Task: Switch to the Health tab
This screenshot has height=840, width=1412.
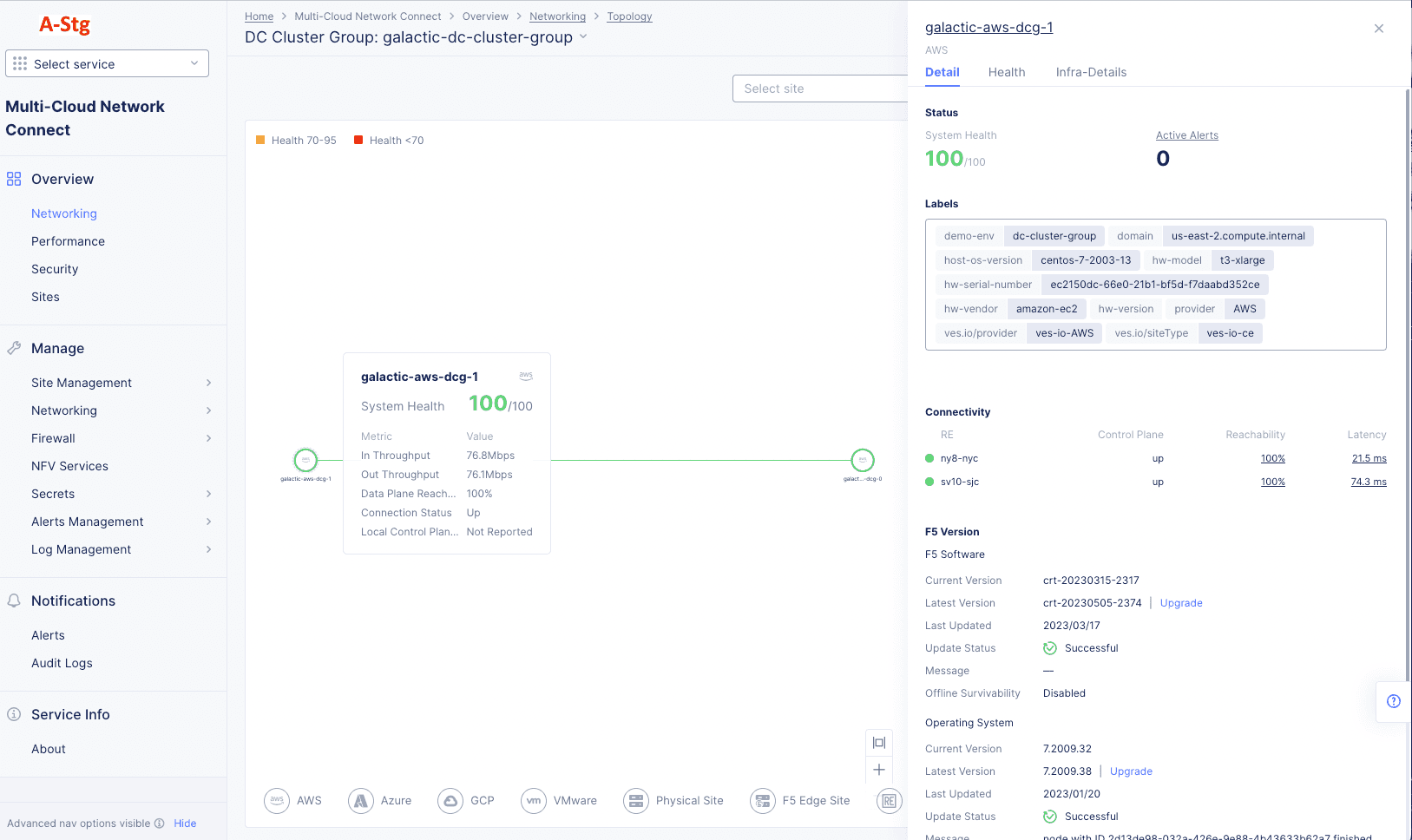Action: [1007, 72]
